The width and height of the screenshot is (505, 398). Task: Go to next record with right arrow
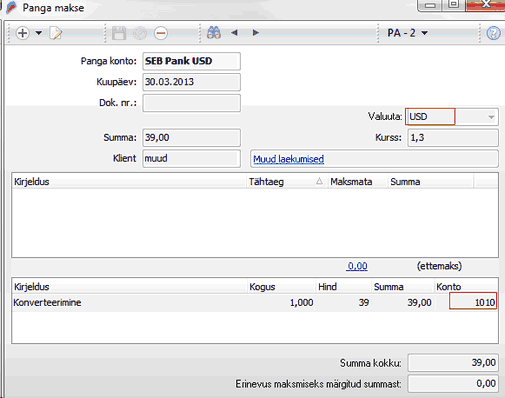coord(256,33)
